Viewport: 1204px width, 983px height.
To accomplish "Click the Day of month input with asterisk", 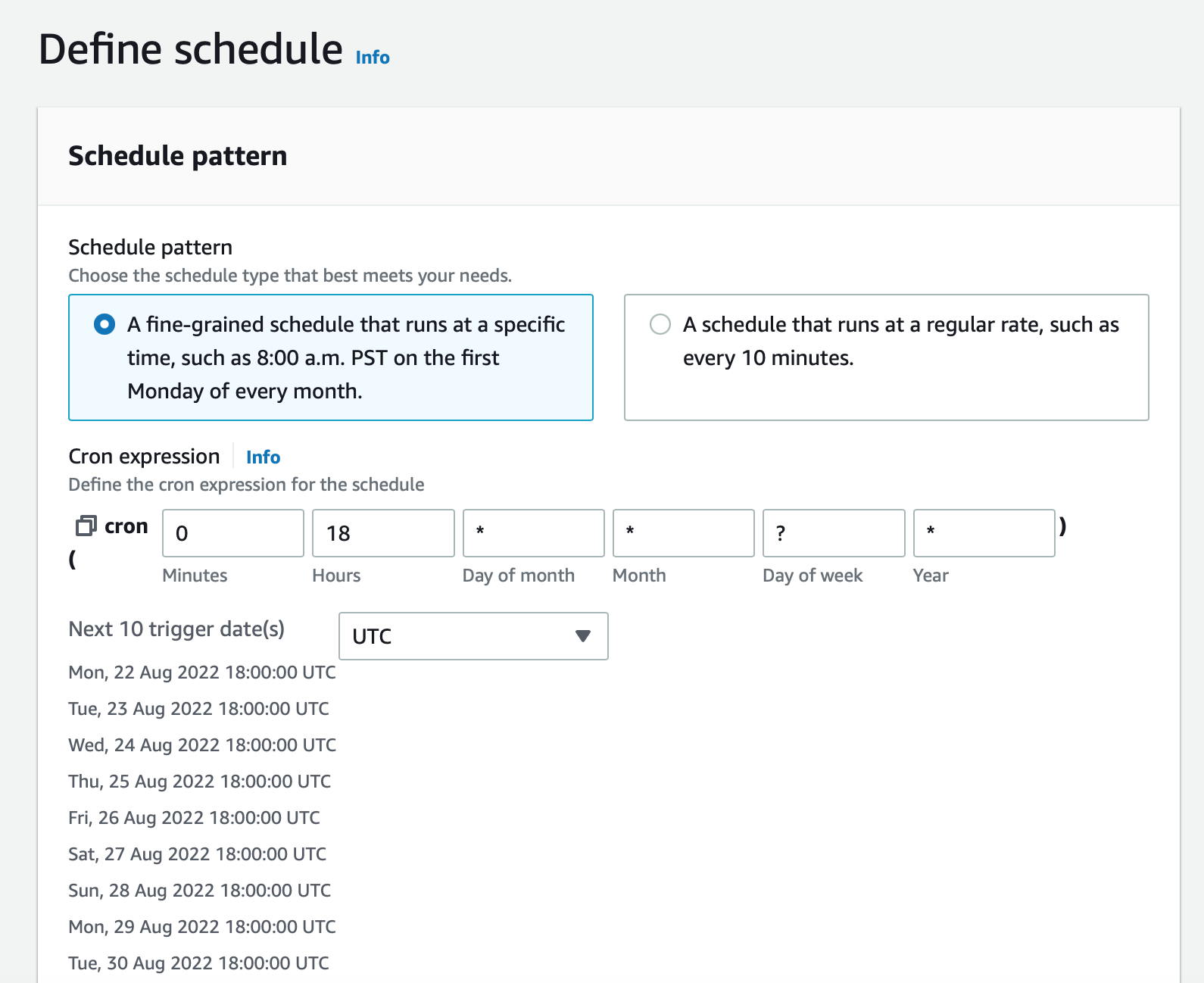I will click(x=533, y=533).
